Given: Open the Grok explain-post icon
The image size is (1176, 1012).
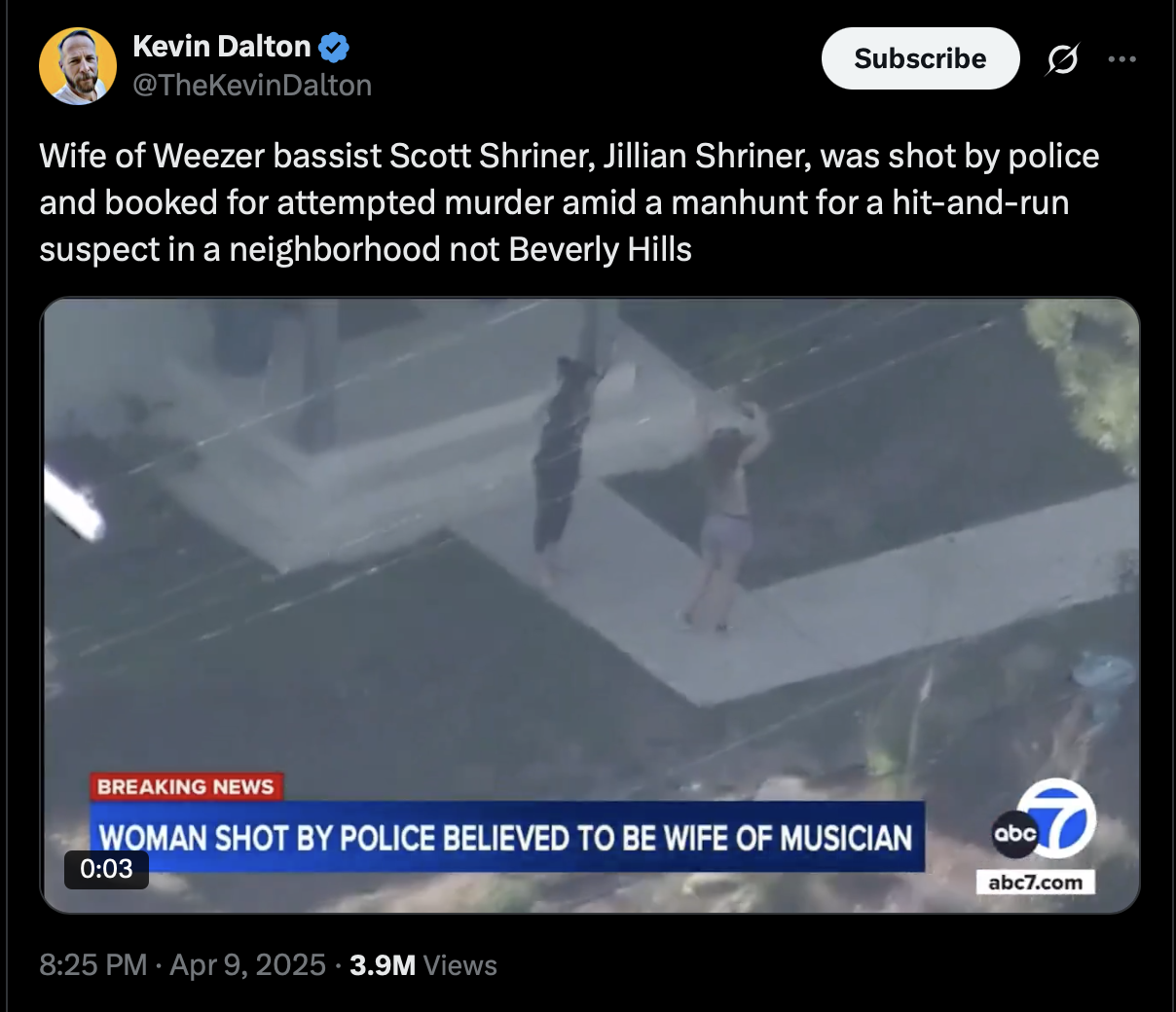Looking at the screenshot, I should click(x=1062, y=59).
